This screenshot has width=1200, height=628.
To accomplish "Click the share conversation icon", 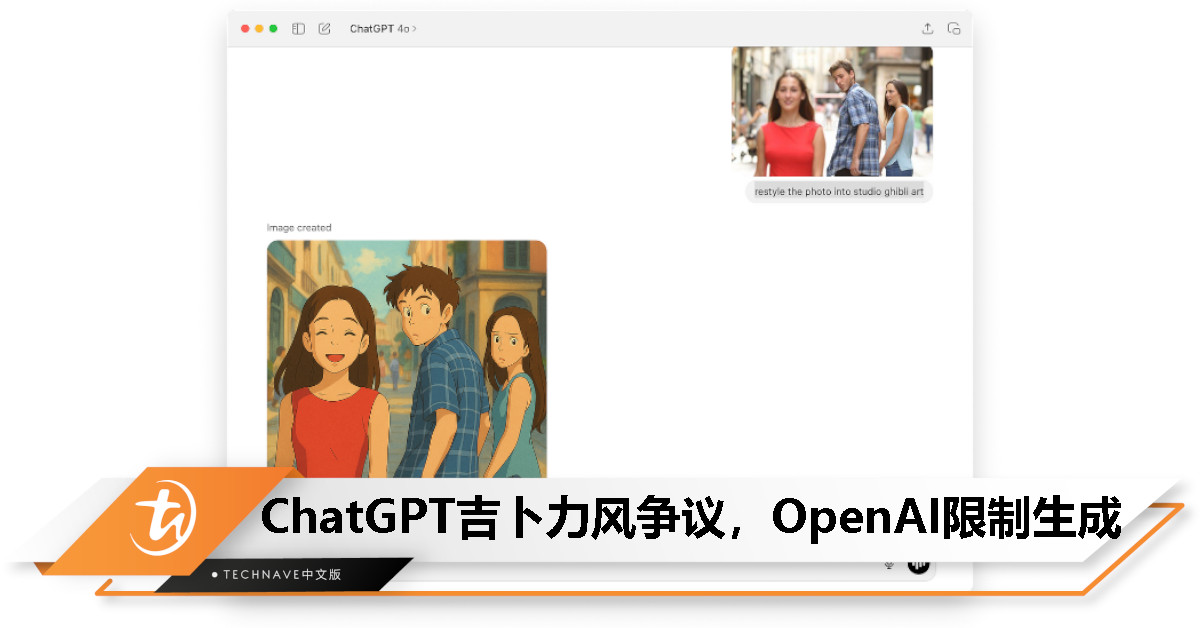I will (x=927, y=29).
